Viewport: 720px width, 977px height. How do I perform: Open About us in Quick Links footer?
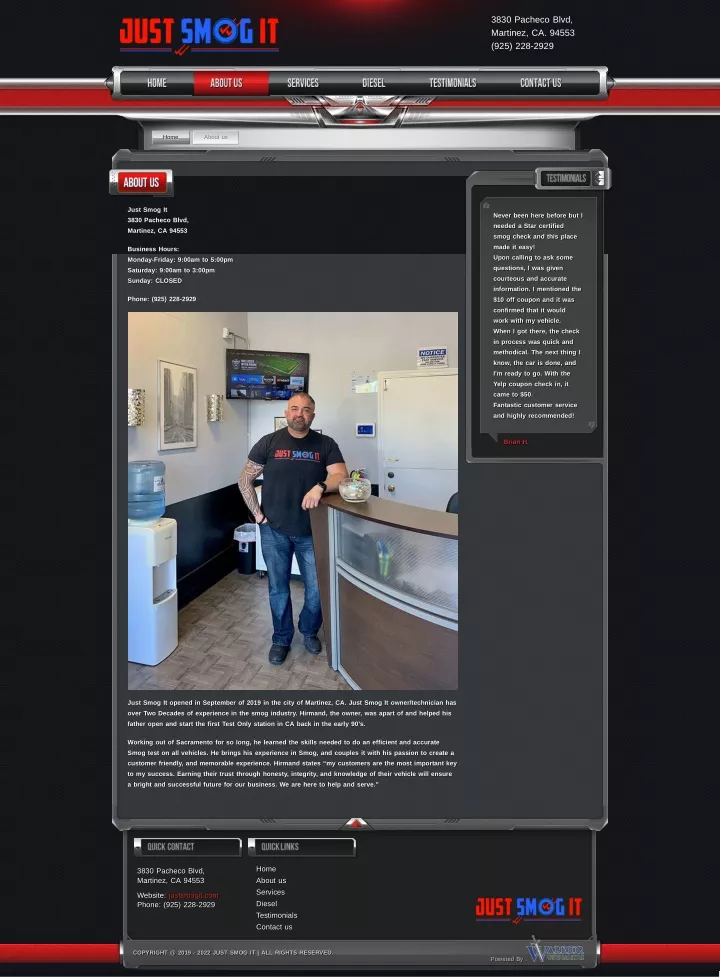271,880
